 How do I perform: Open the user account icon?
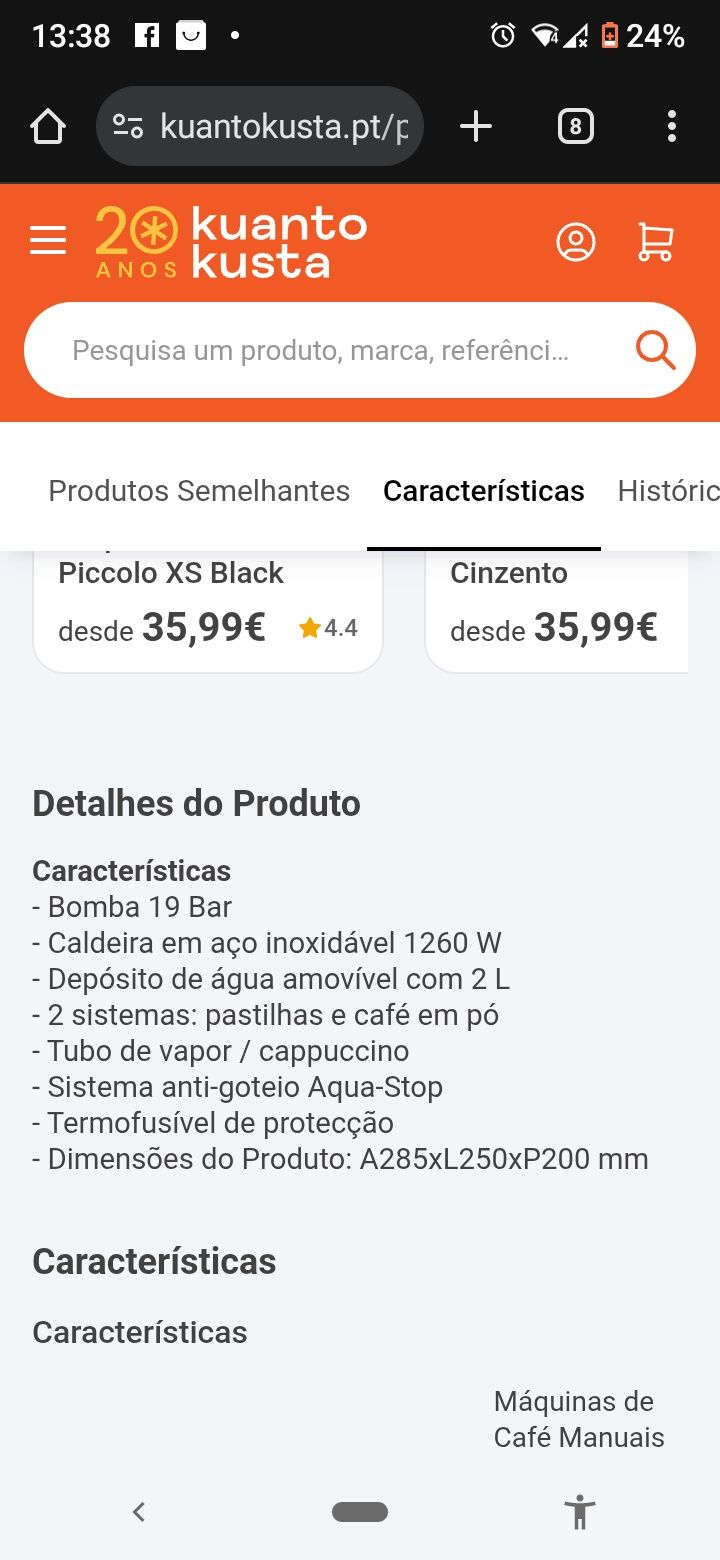[576, 242]
